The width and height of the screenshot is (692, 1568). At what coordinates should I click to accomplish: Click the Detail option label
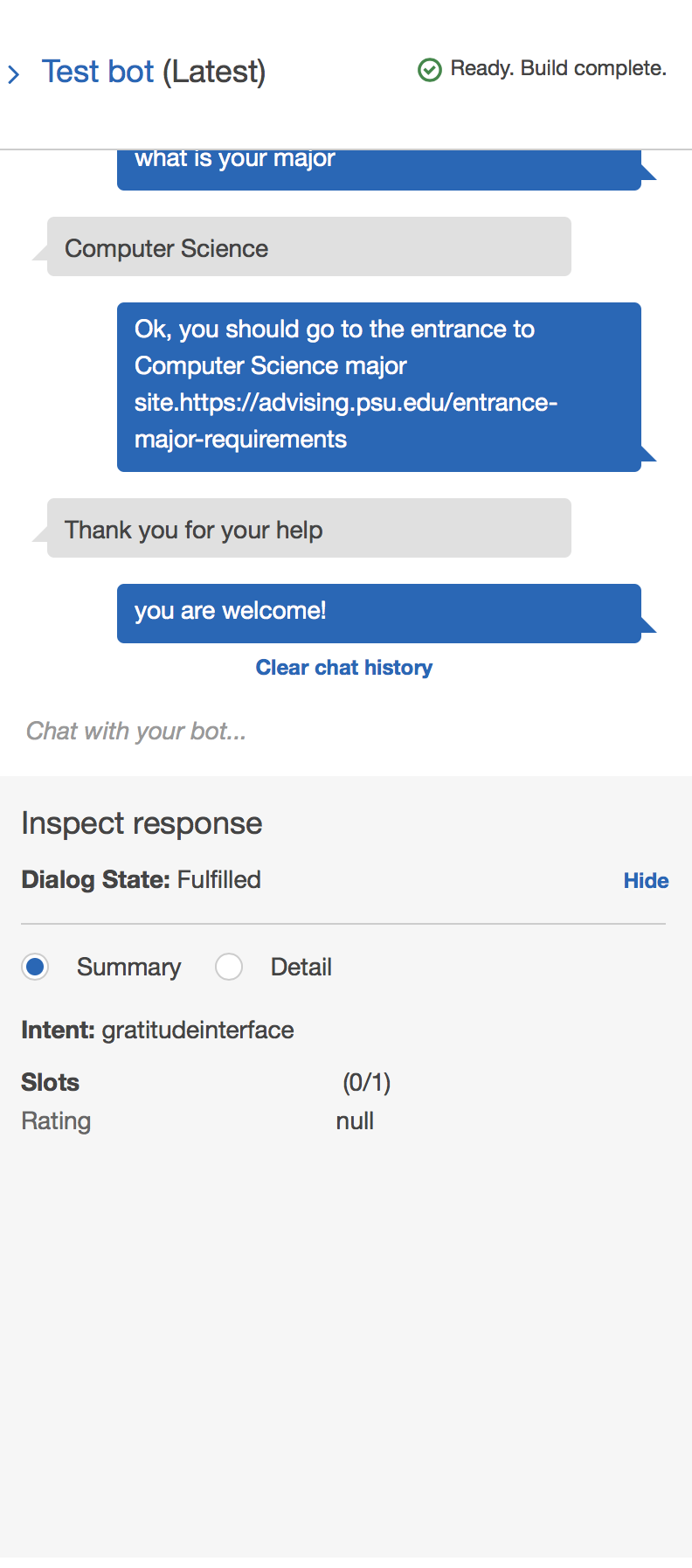tap(301, 967)
